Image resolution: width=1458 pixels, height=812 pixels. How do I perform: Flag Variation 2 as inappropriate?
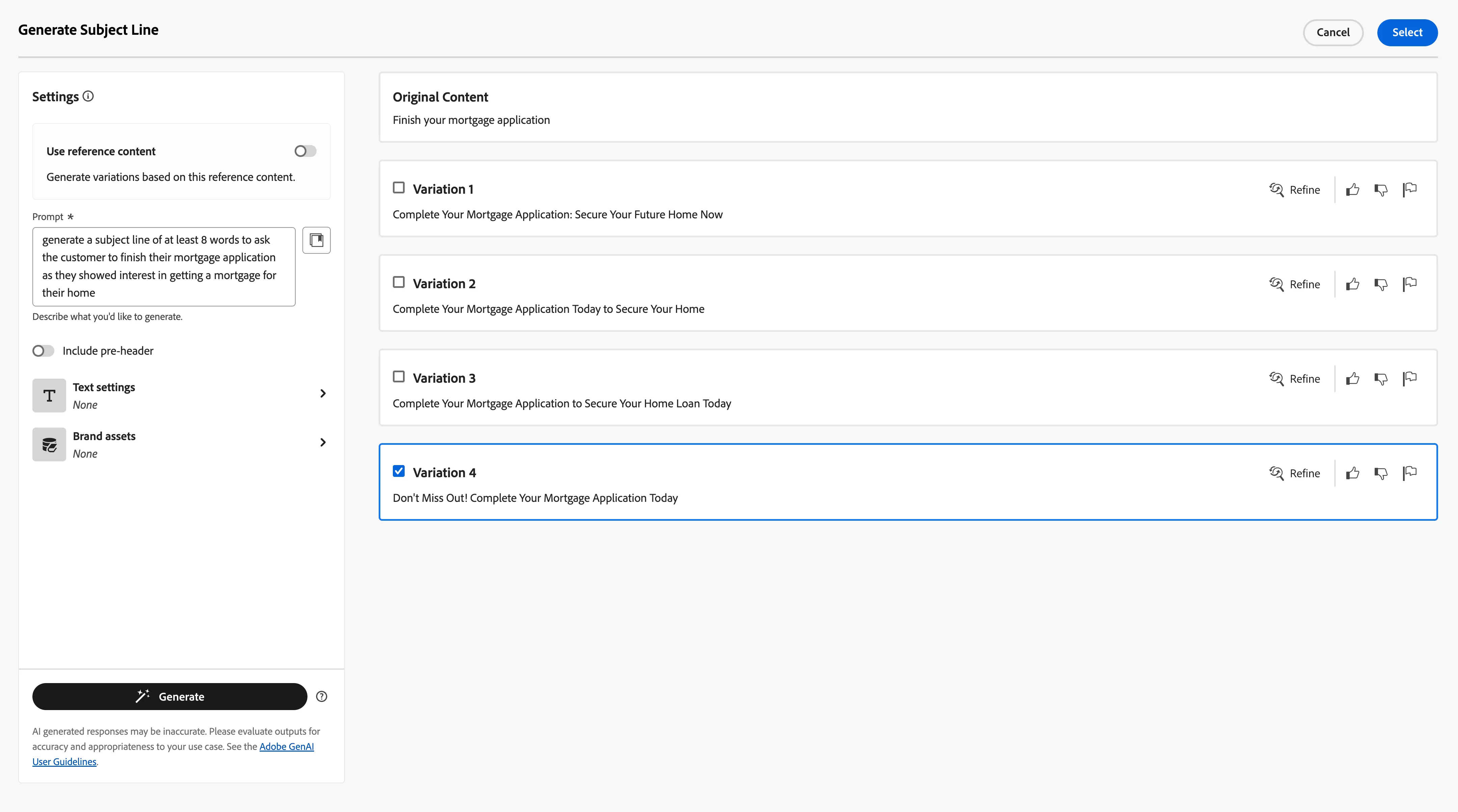pos(1410,284)
